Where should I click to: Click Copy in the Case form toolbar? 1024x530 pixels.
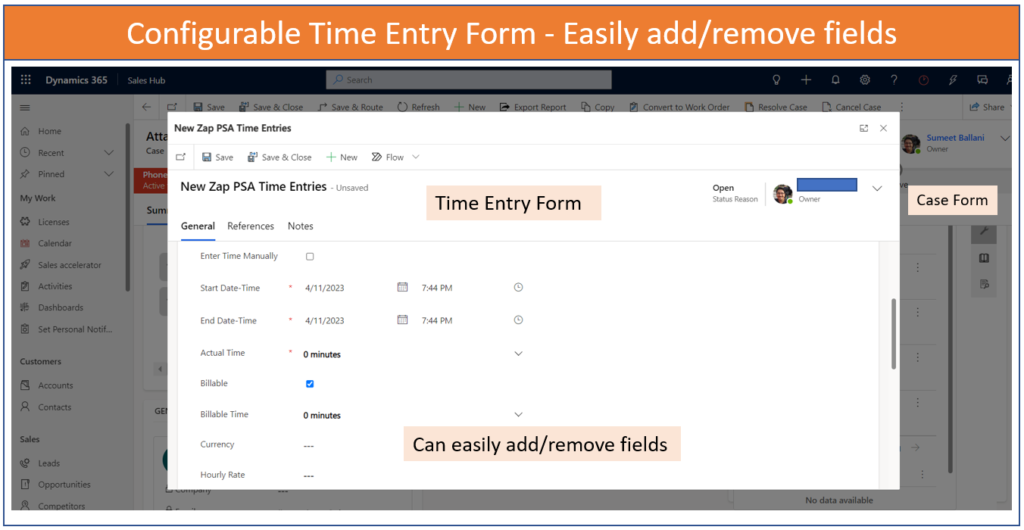click(598, 107)
